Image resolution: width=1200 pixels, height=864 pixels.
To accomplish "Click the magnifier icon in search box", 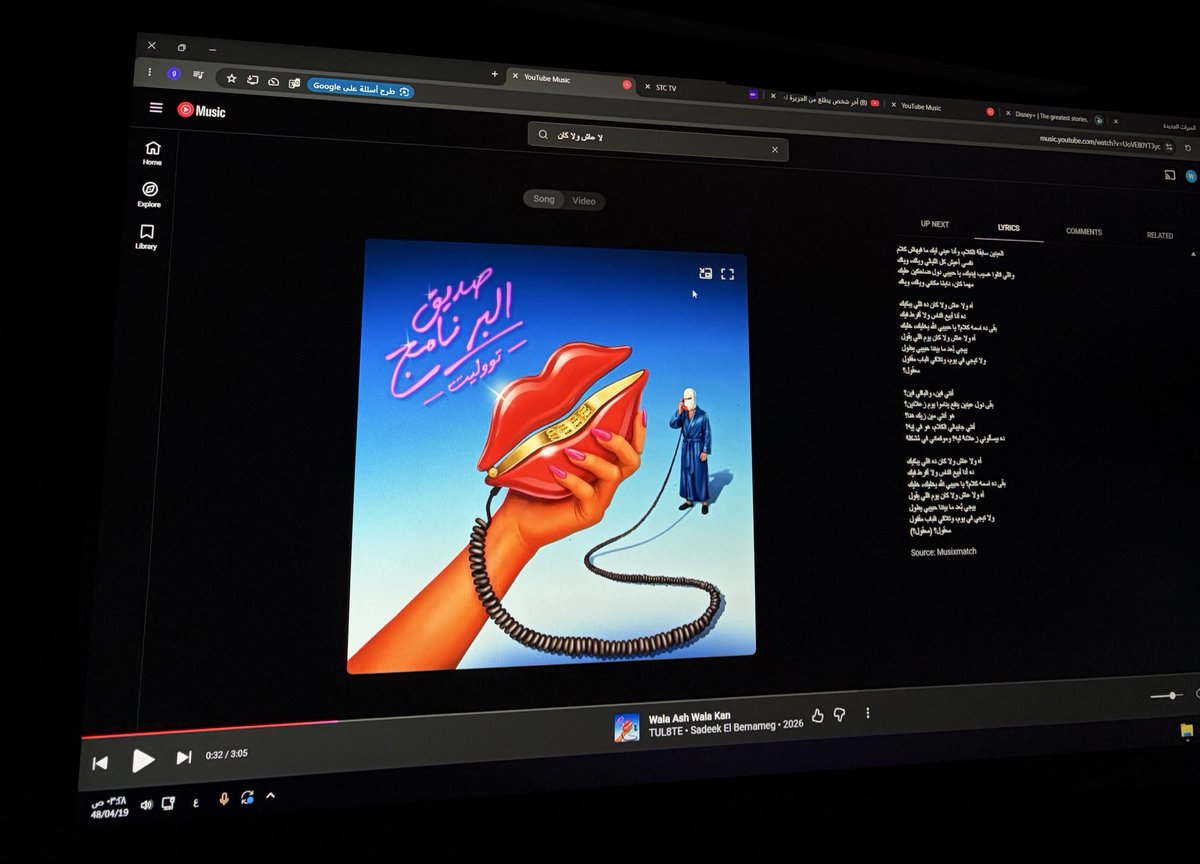I will coord(543,135).
